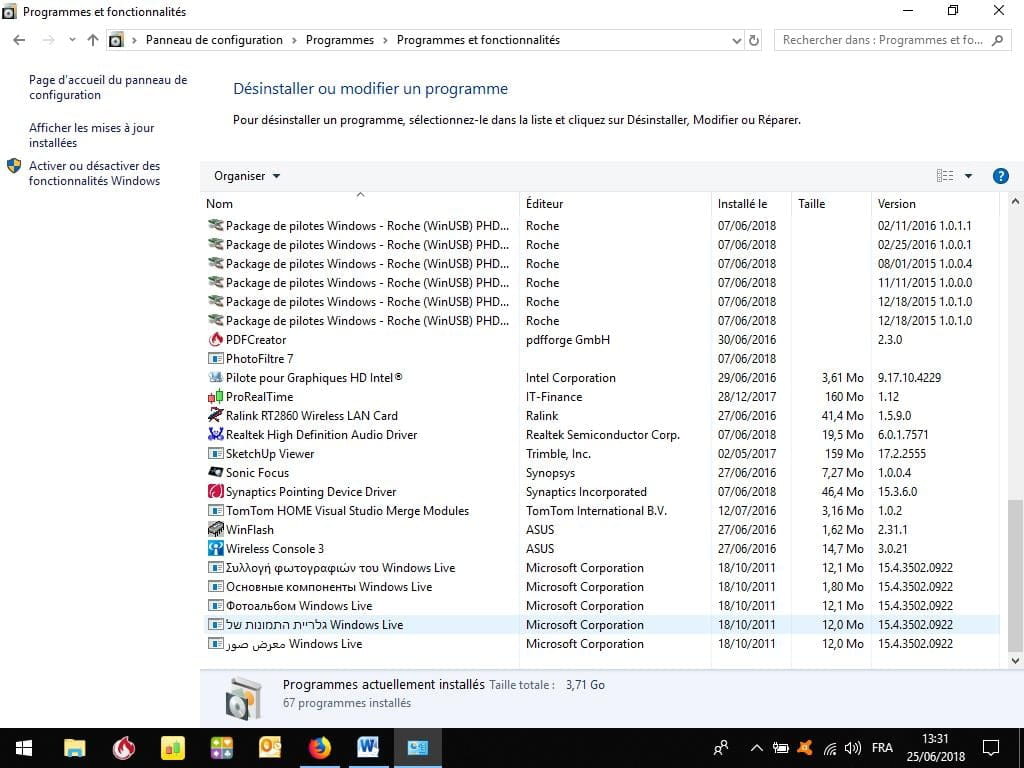Open Word from the taskbar

pyautogui.click(x=368, y=748)
